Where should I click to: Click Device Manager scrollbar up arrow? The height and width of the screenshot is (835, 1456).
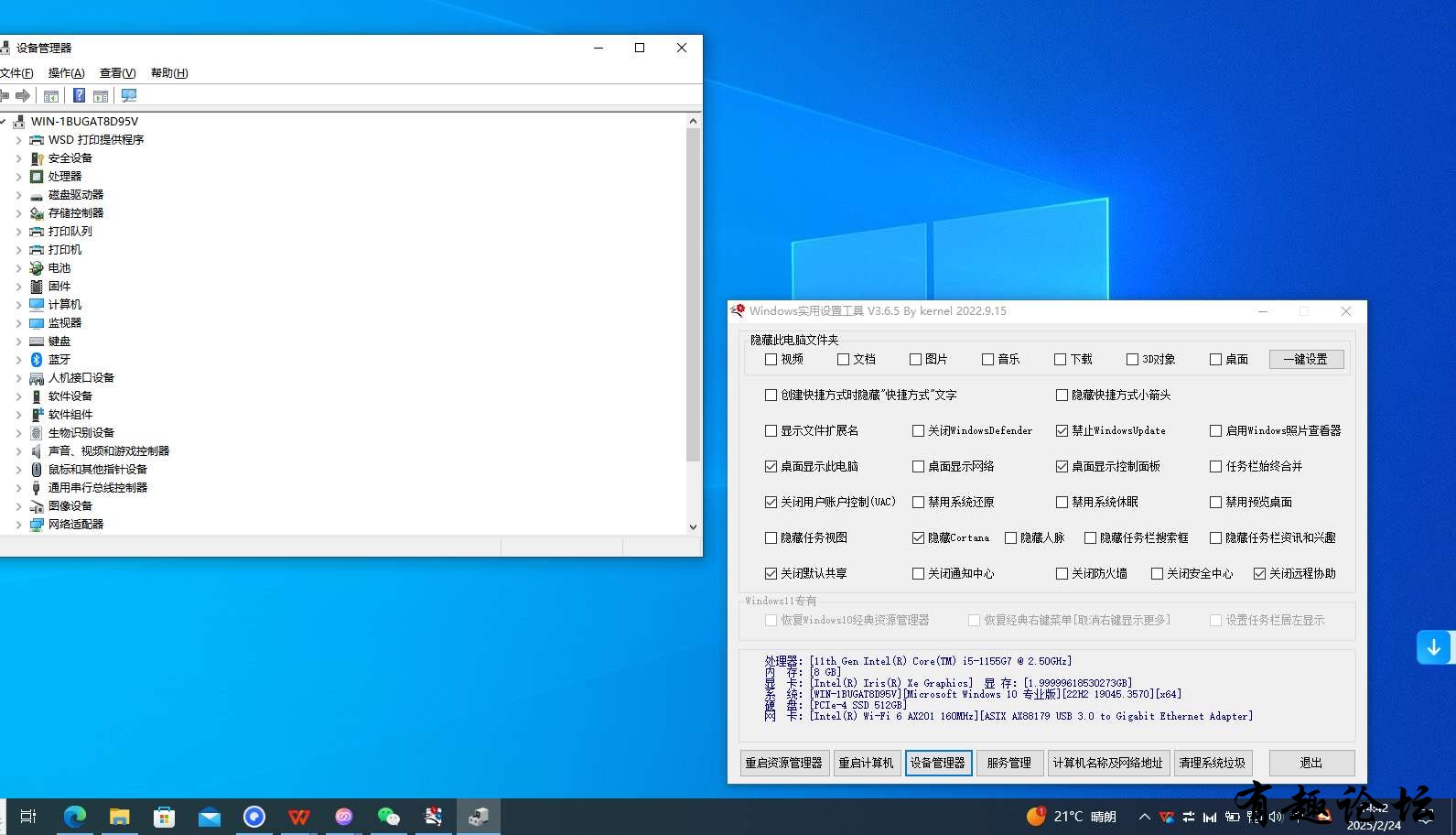[x=693, y=121]
